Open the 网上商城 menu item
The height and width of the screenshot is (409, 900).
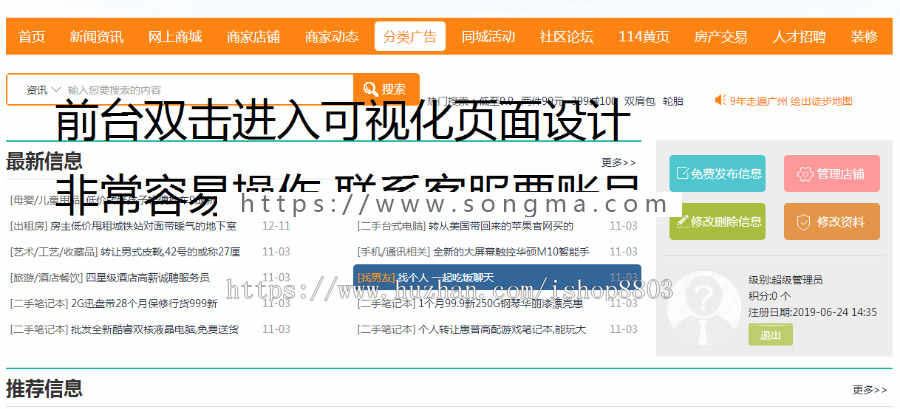(x=174, y=37)
